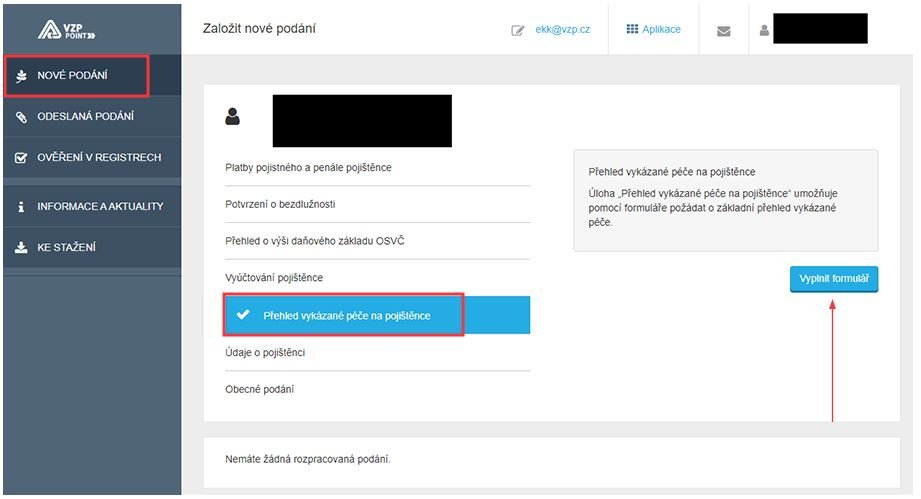Choose Obecné podání option

pyautogui.click(x=260, y=389)
